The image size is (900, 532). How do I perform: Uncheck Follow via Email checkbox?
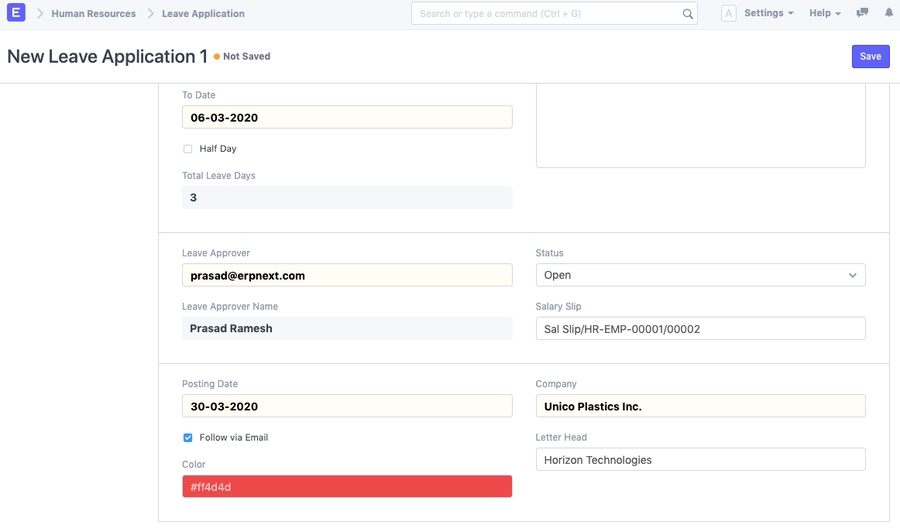coord(188,438)
